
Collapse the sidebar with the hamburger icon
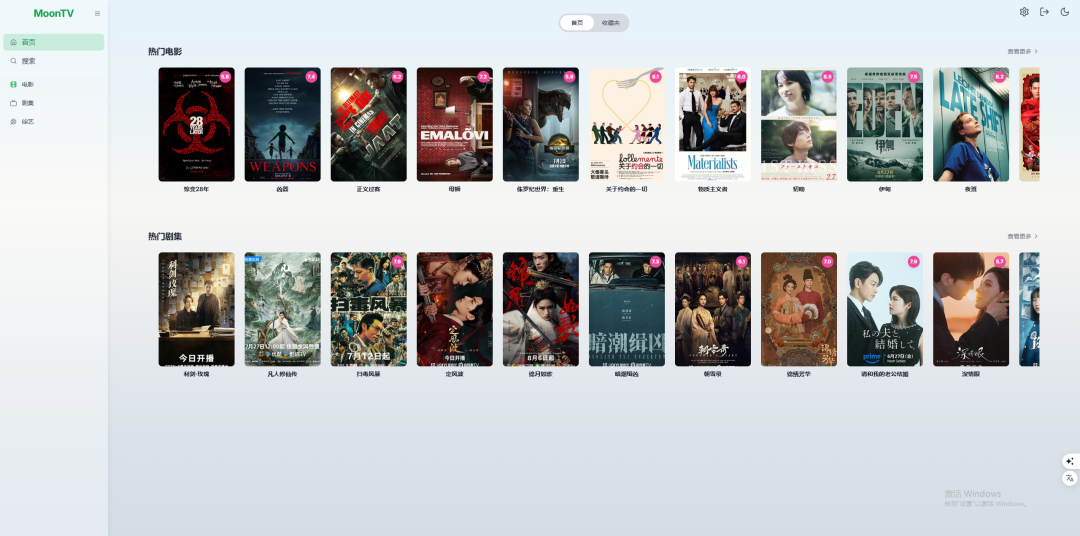pyautogui.click(x=97, y=13)
